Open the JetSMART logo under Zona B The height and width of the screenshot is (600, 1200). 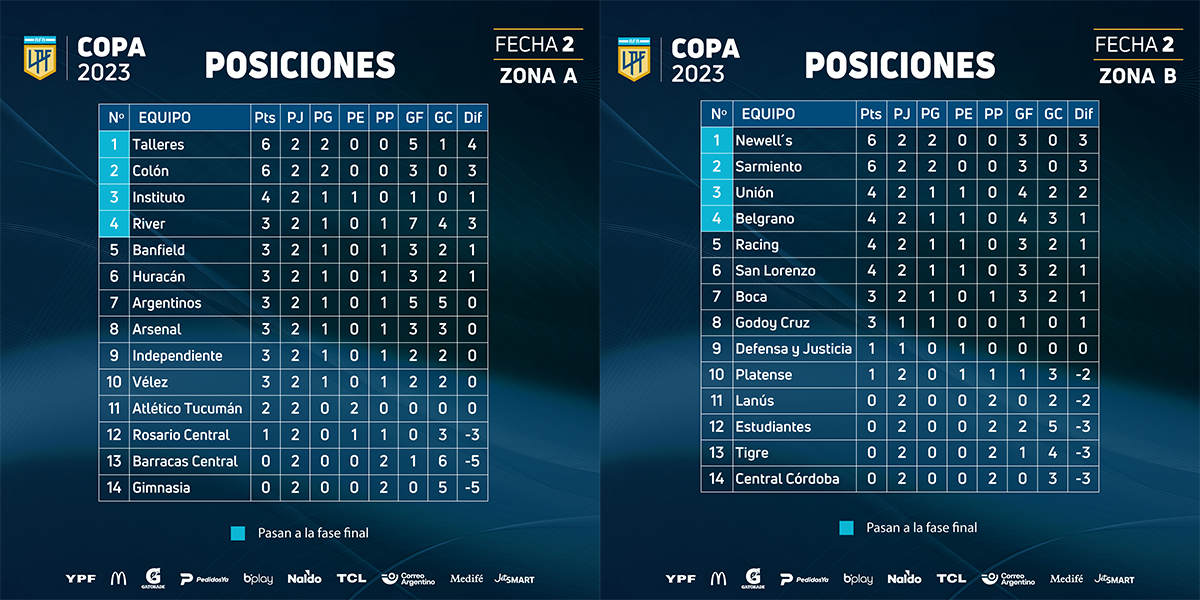pos(1114,578)
